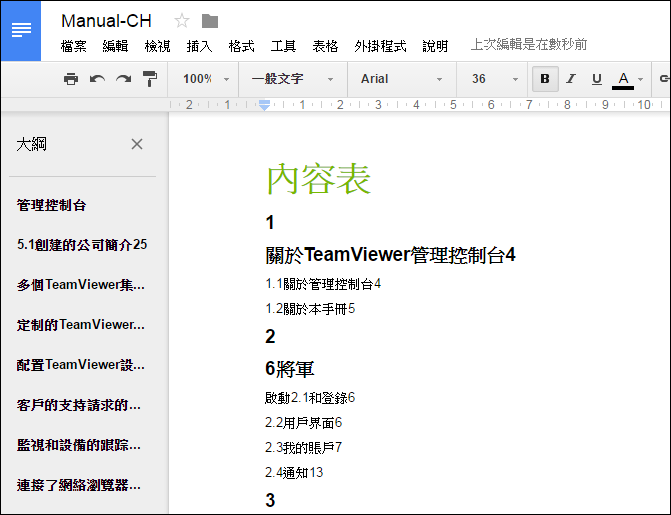
Task: Toggle bold formatting
Action: pyautogui.click(x=545, y=79)
